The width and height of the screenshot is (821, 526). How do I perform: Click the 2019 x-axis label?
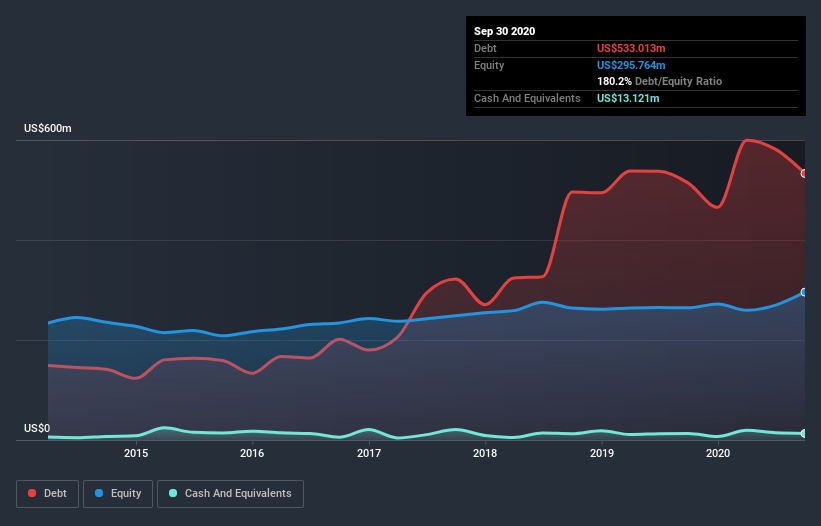click(602, 453)
